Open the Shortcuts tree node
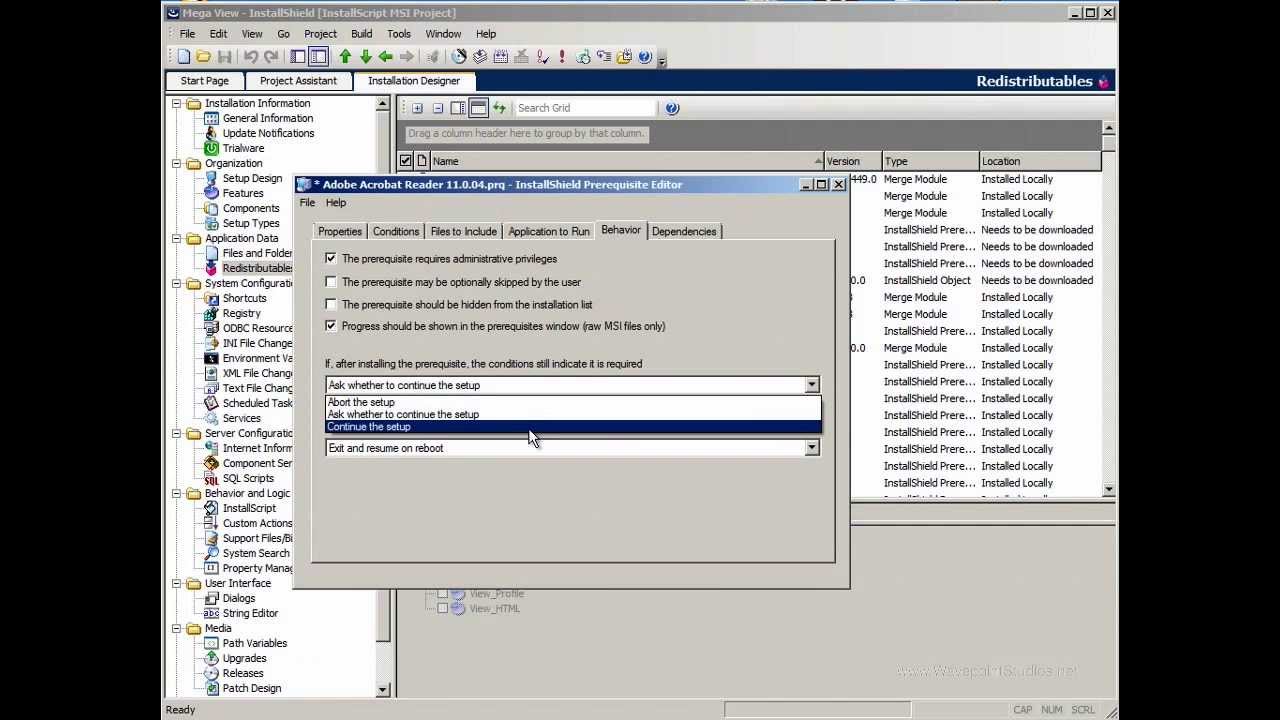The width and height of the screenshot is (1280, 720). (244, 298)
